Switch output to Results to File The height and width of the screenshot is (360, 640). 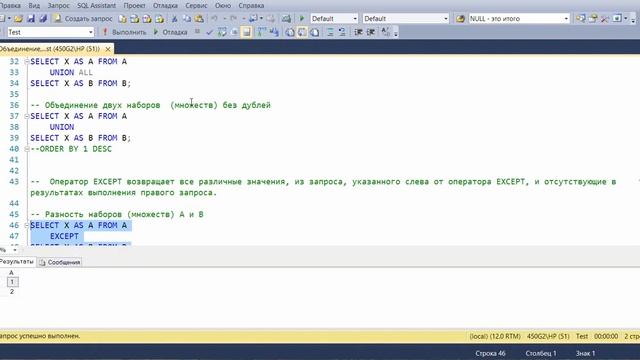(x=315, y=32)
